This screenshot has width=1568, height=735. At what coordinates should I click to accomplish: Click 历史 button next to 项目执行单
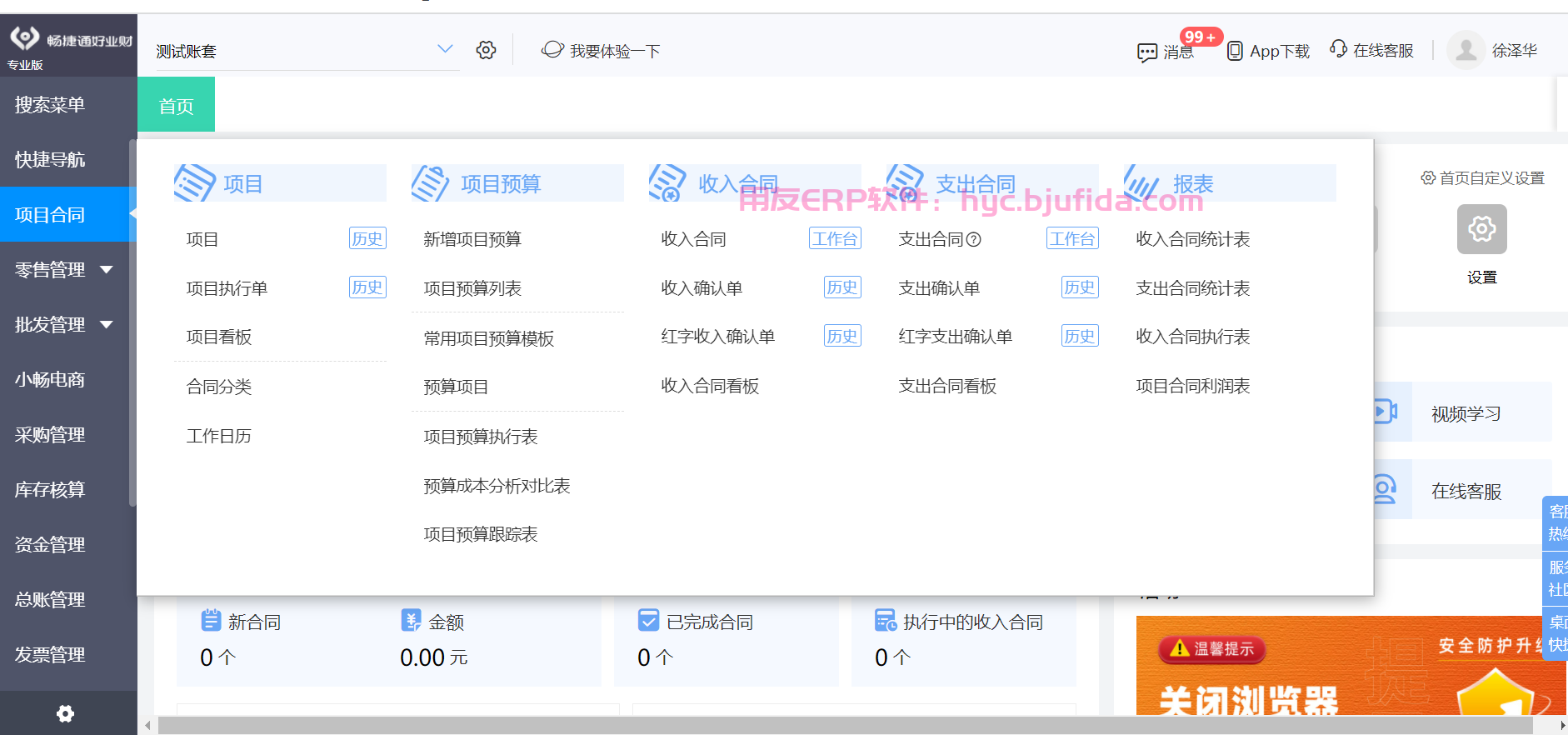coord(367,287)
